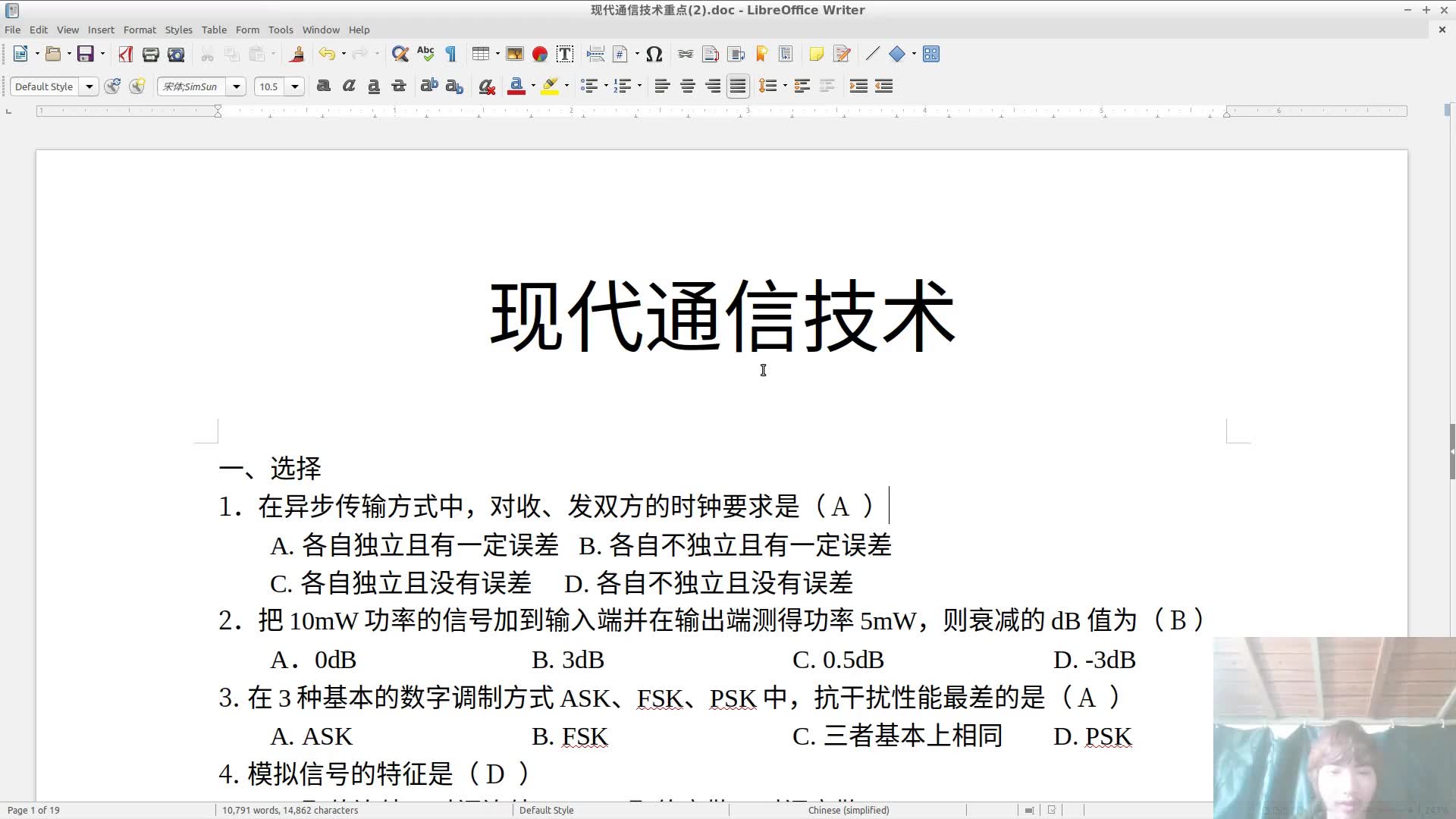
Task: Open the Format menu
Action: (140, 30)
